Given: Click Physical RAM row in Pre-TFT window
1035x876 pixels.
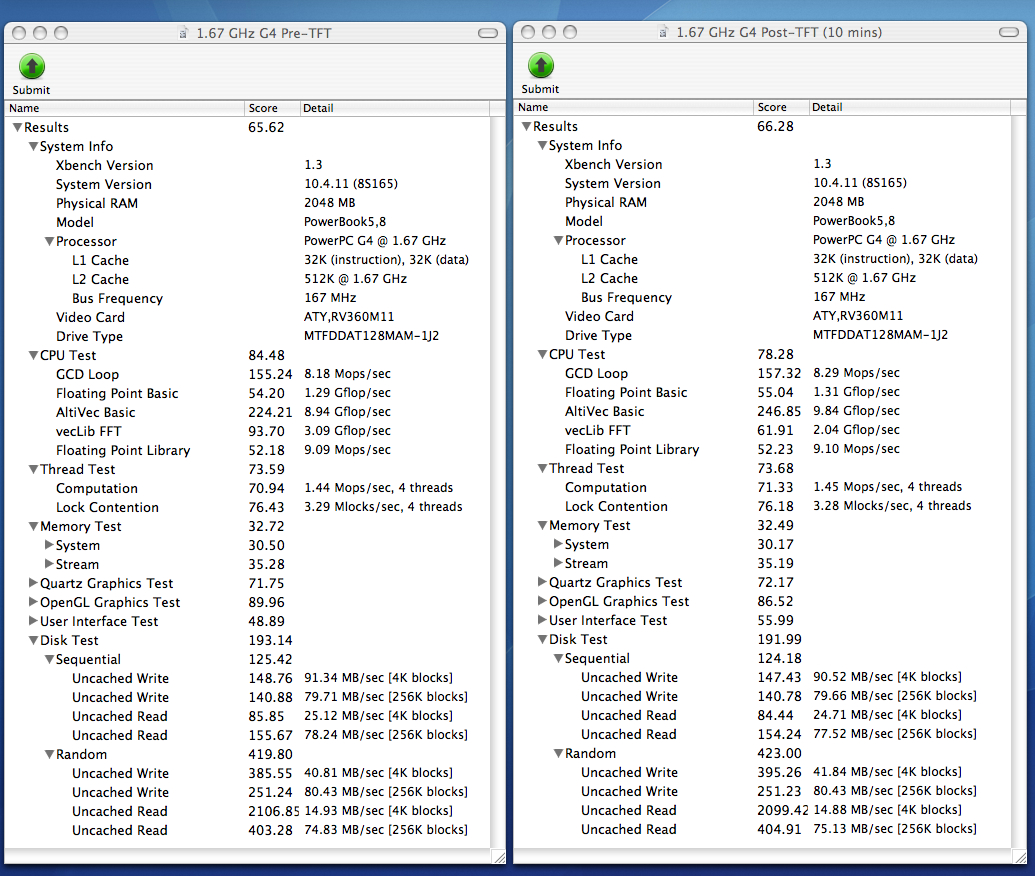Looking at the screenshot, I should tap(248, 203).
